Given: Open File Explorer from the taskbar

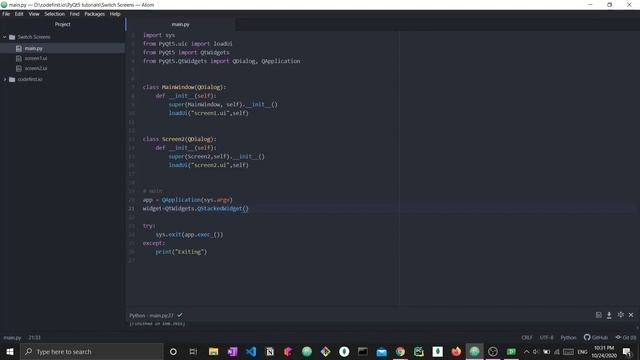Looking at the screenshot, I should click(x=213, y=351).
